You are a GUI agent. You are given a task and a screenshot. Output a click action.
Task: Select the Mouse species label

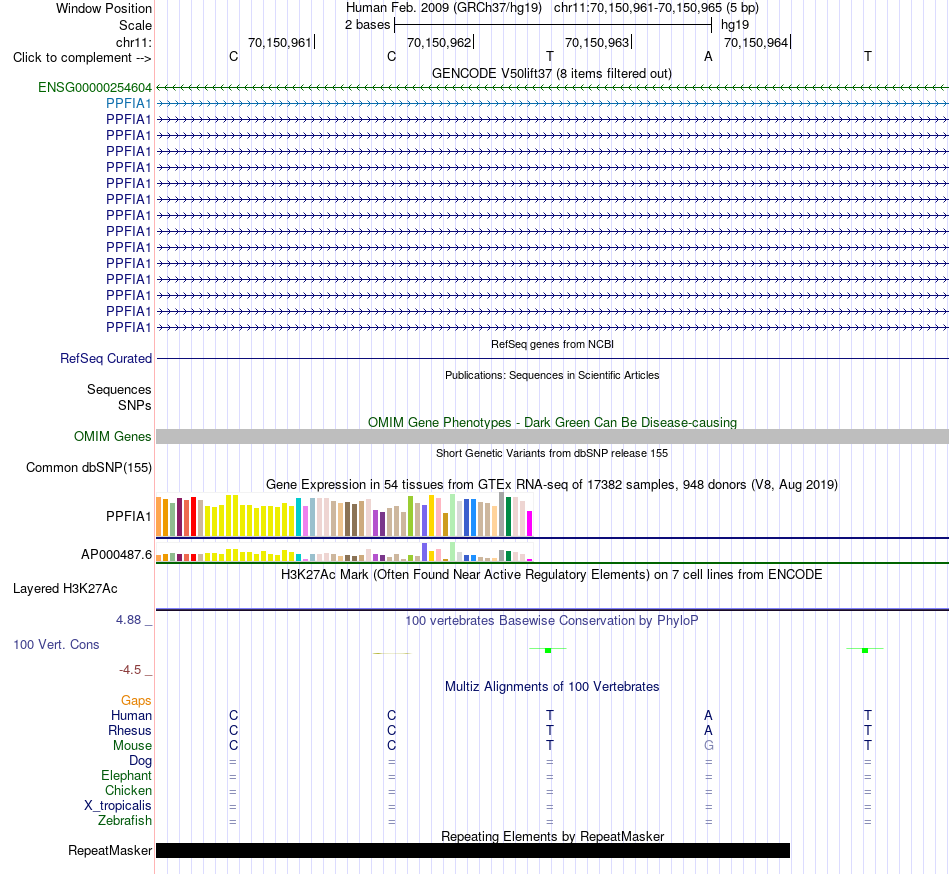132,746
